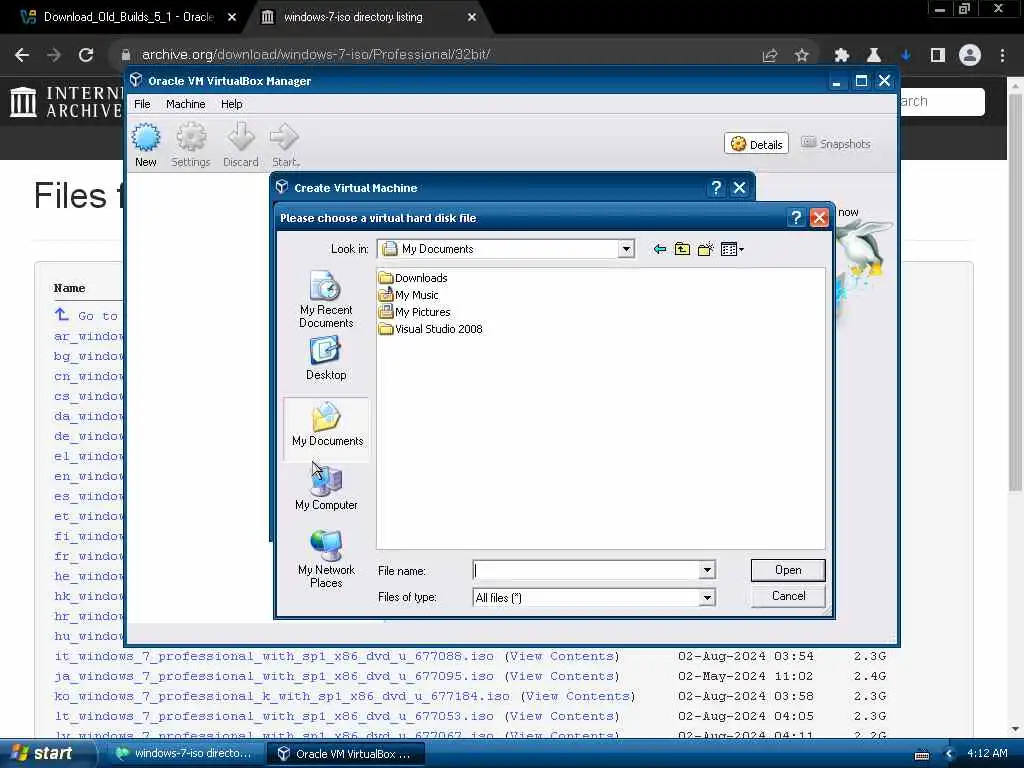
Task: Expand the File name dropdown arrow
Action: coord(707,570)
